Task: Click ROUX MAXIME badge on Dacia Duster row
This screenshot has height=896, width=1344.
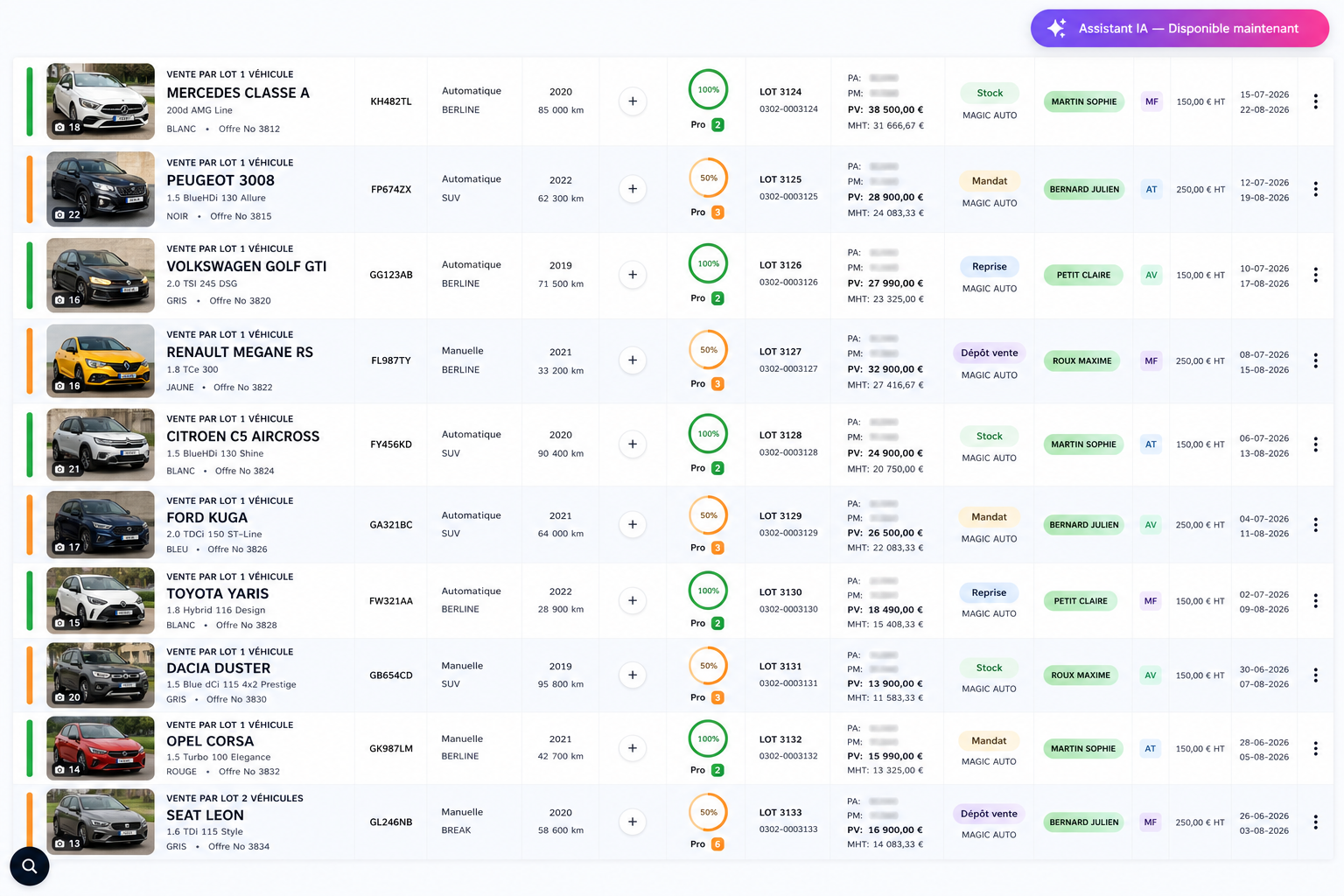Action: [x=1081, y=675]
